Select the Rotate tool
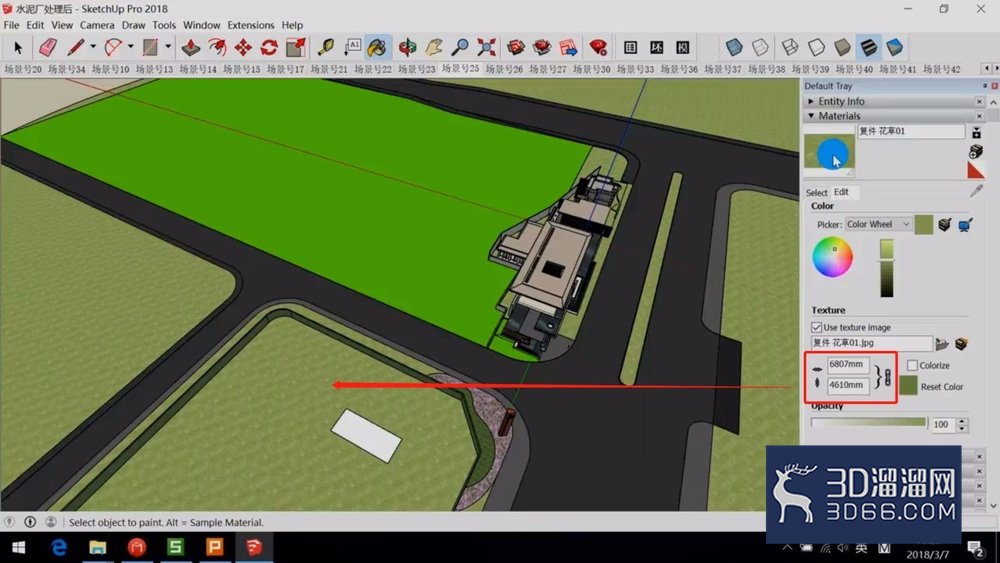 tap(269, 47)
